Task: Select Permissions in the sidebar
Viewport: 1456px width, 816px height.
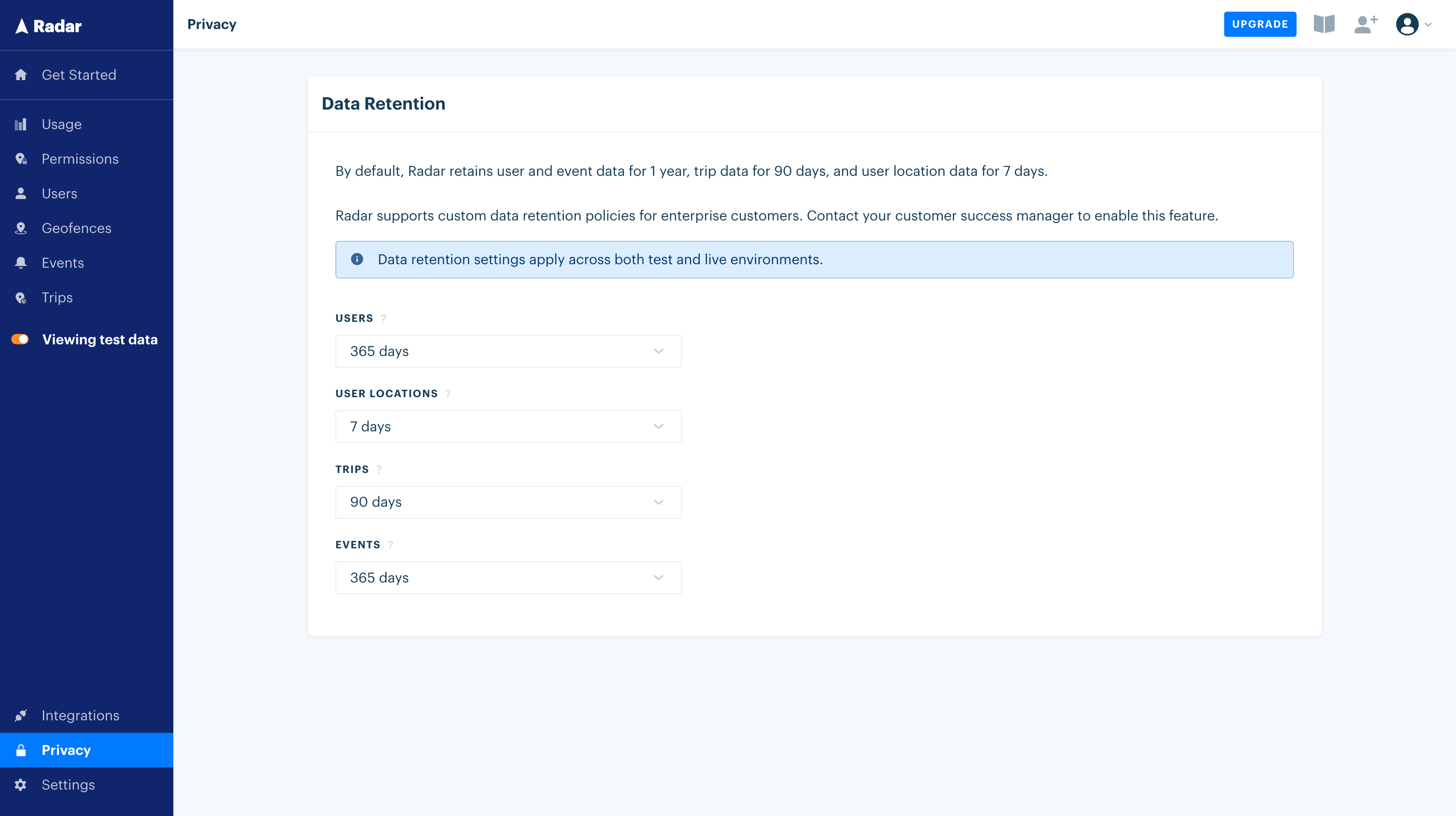Action: [x=80, y=159]
